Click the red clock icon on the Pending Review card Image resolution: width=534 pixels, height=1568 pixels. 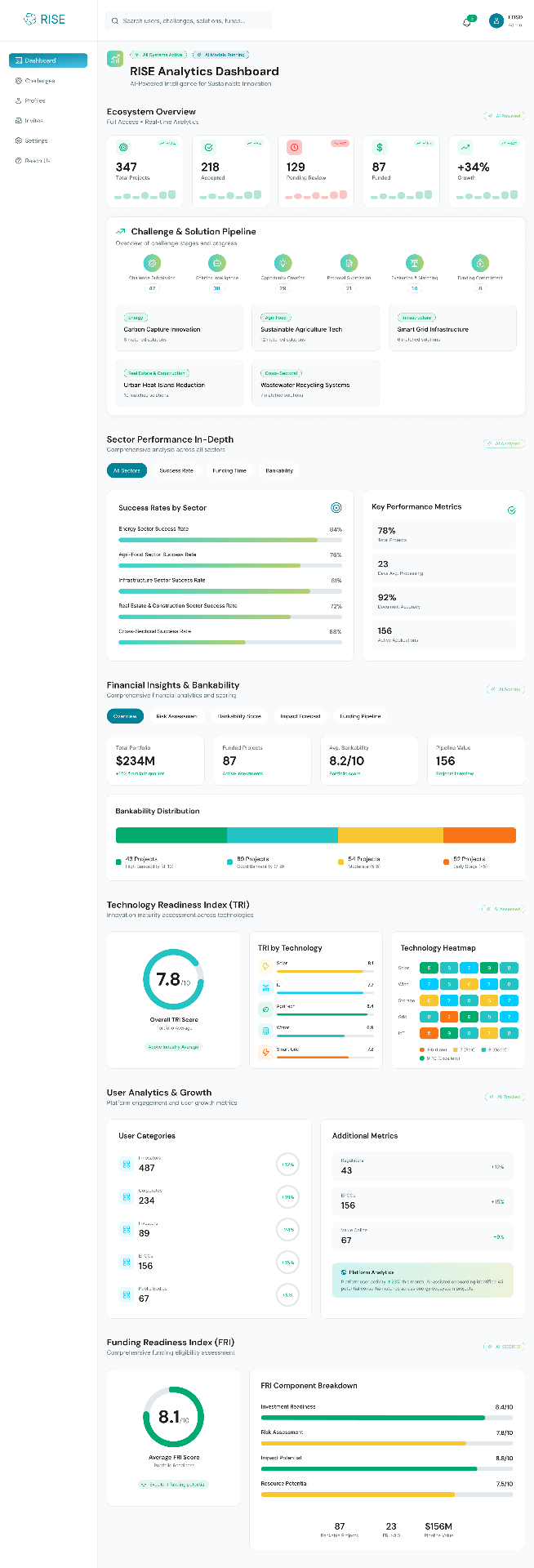click(x=295, y=148)
